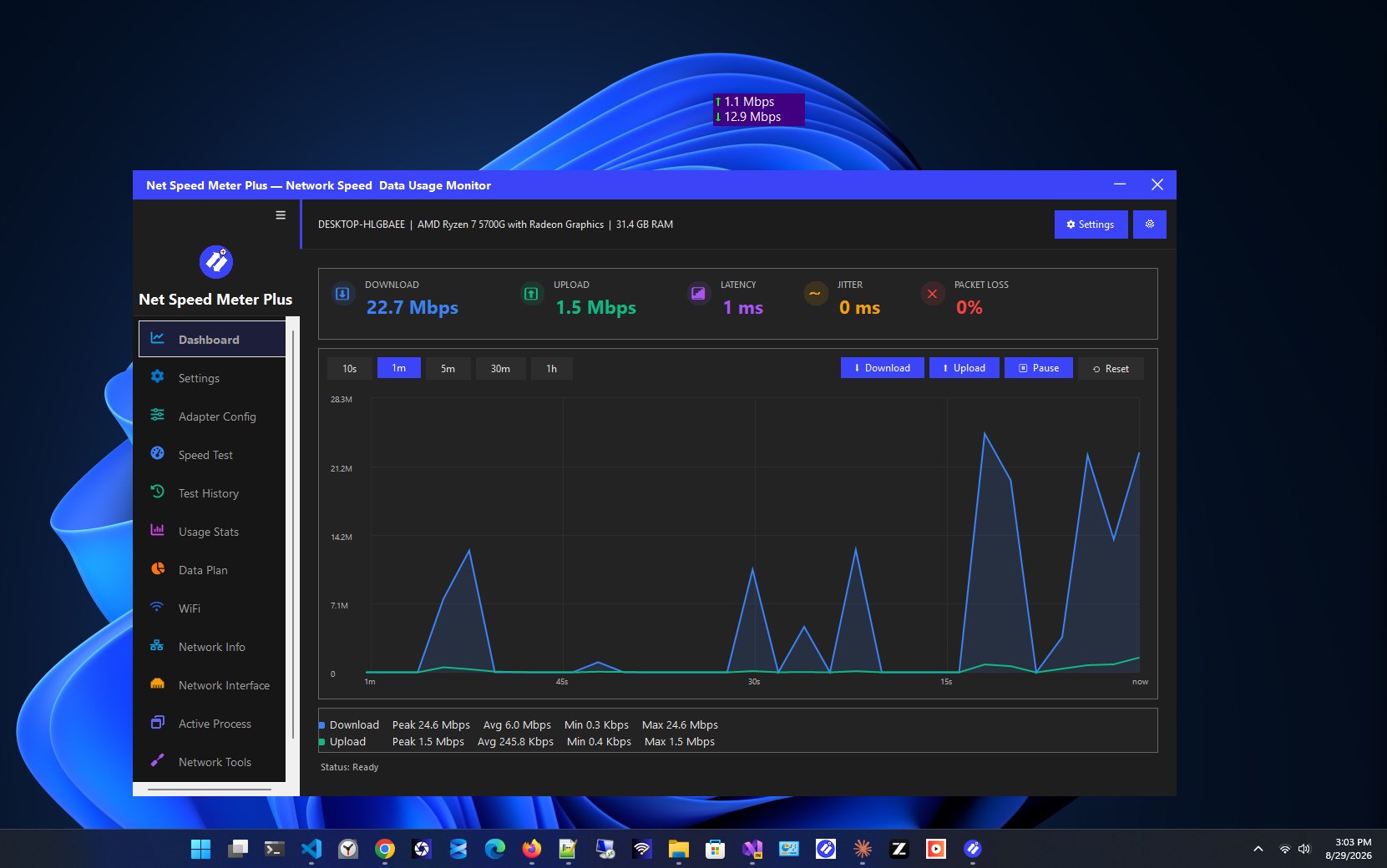Click gear icon button beside Settings

click(x=1150, y=225)
